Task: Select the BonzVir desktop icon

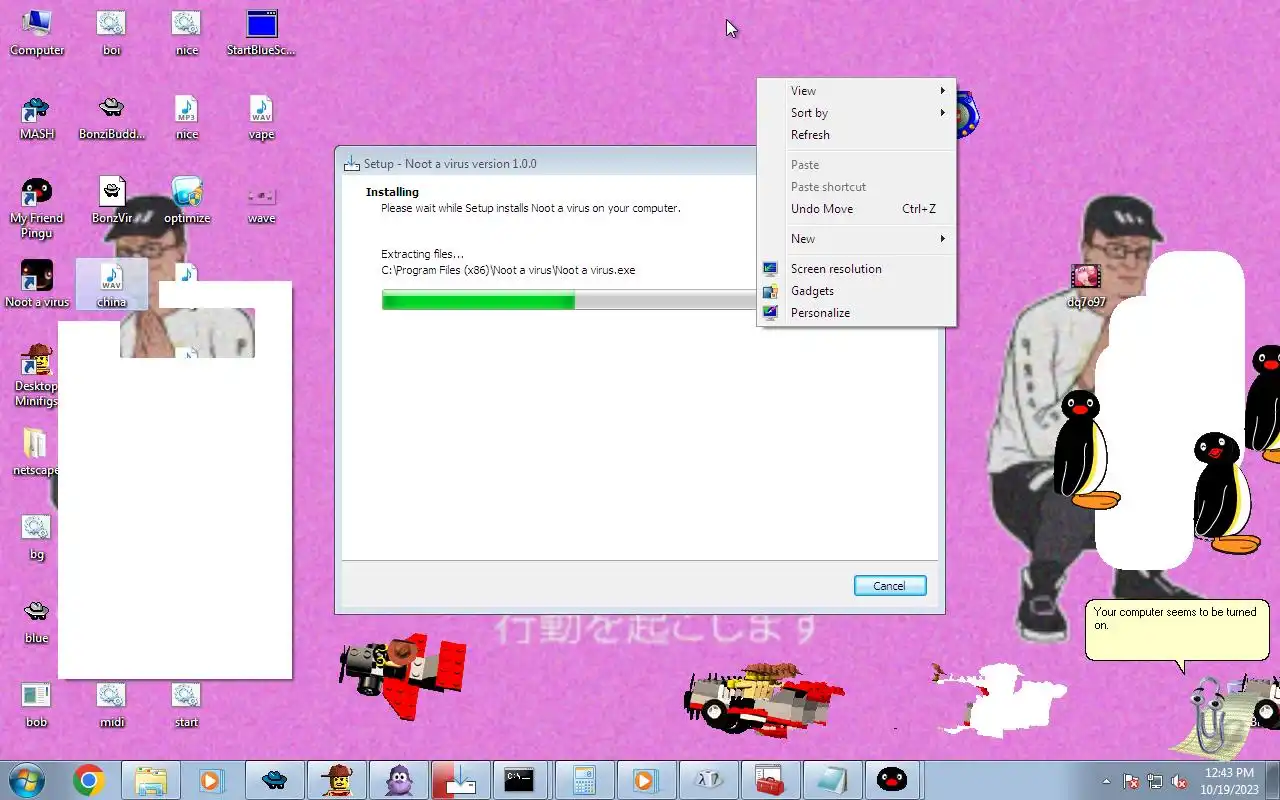Action: coord(111,200)
